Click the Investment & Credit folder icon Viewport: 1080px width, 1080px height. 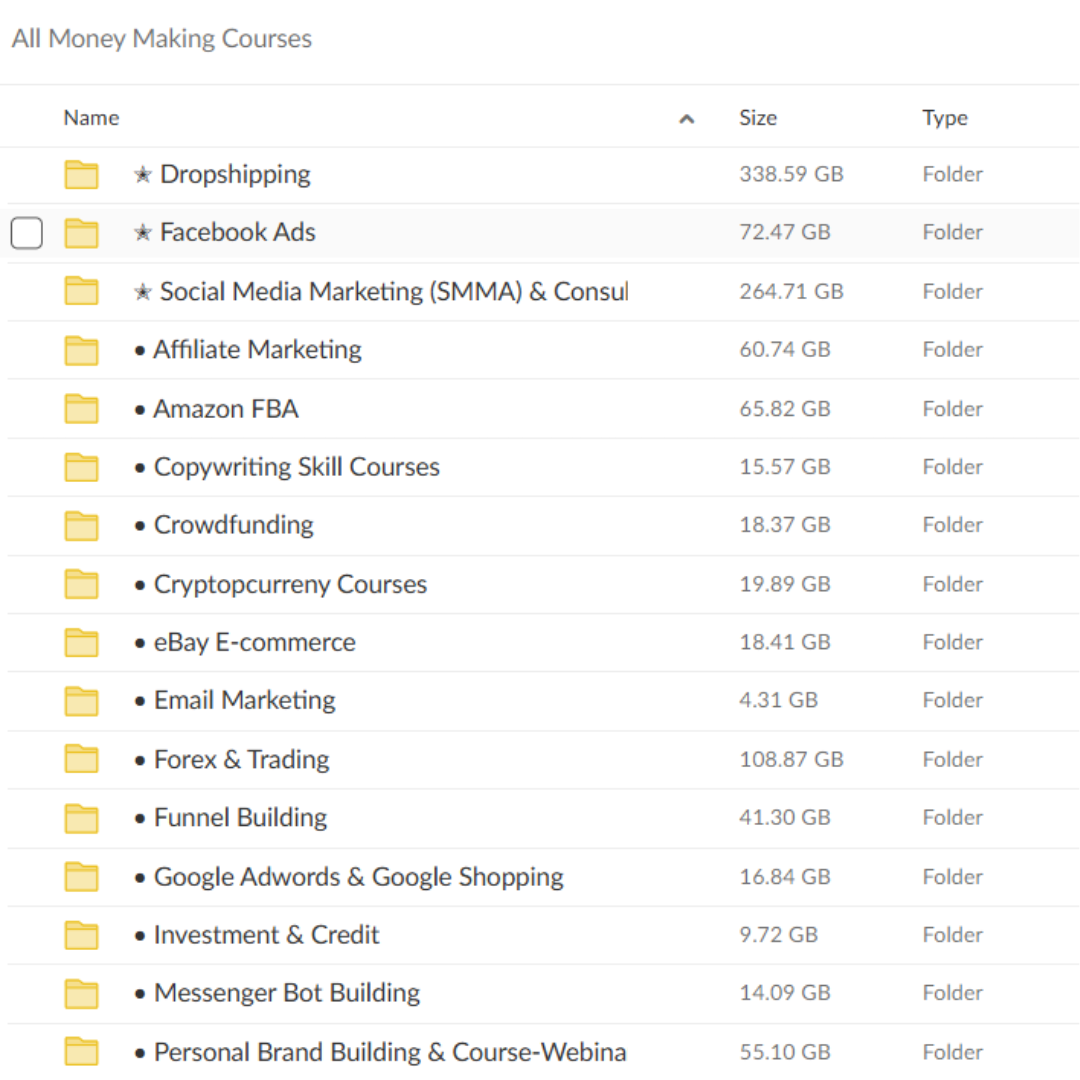(x=81, y=934)
